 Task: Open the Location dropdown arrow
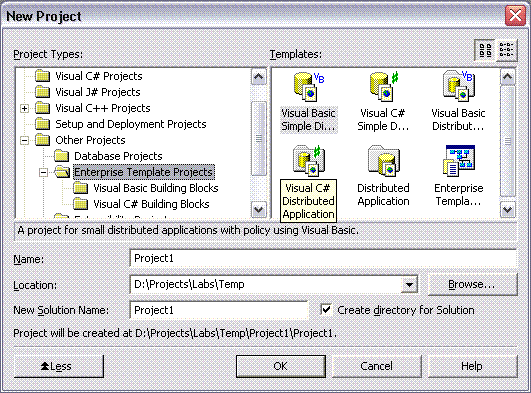tap(409, 285)
